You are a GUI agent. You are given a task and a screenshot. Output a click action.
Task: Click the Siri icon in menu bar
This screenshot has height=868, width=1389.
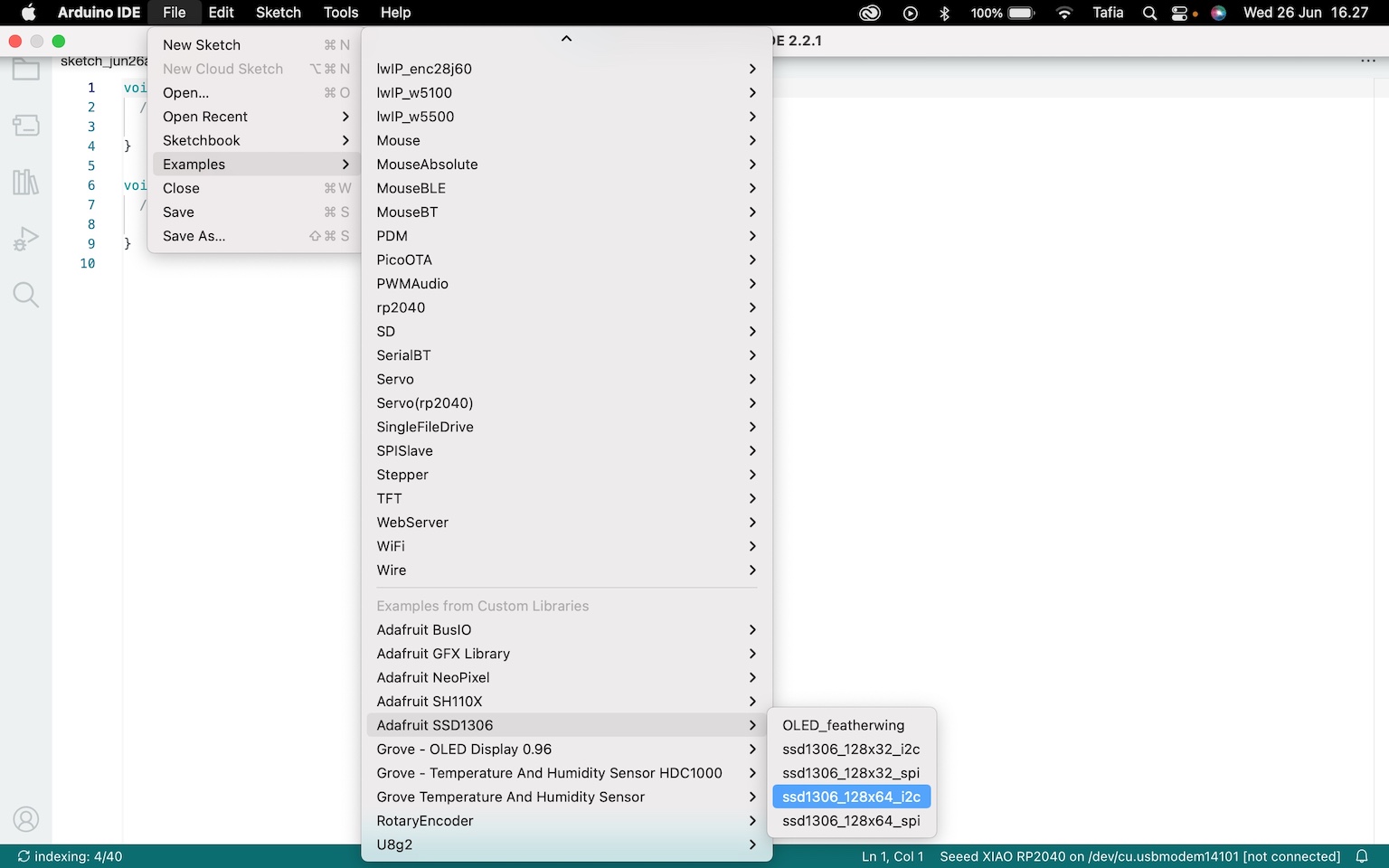tap(1218, 13)
